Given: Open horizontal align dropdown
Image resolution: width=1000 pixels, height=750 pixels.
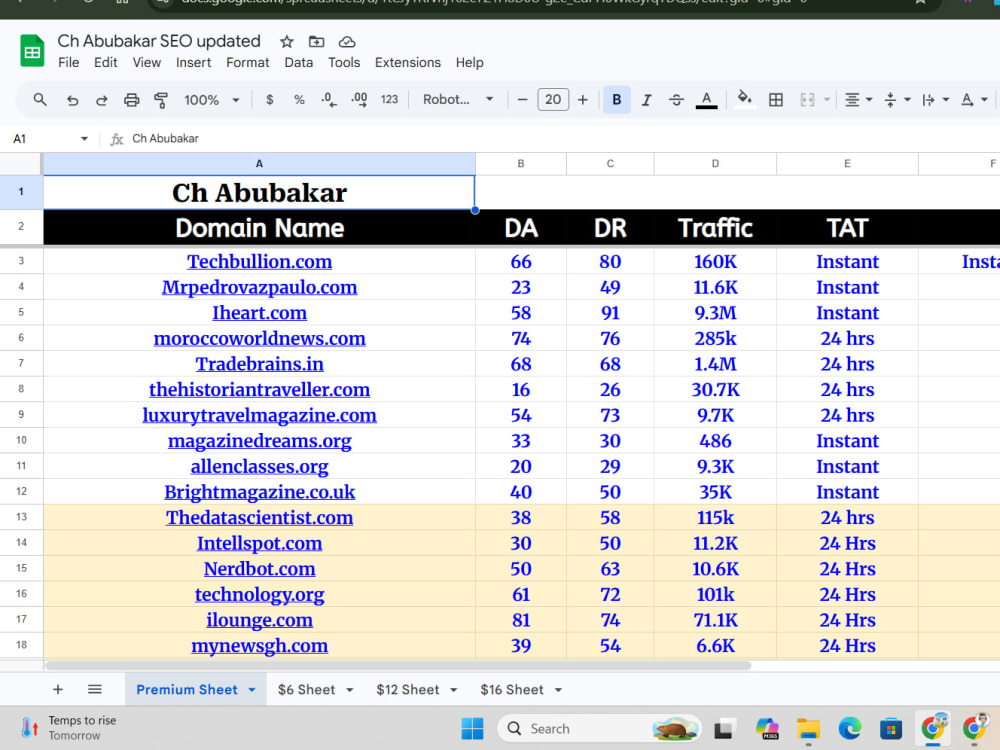Looking at the screenshot, I should [858, 99].
